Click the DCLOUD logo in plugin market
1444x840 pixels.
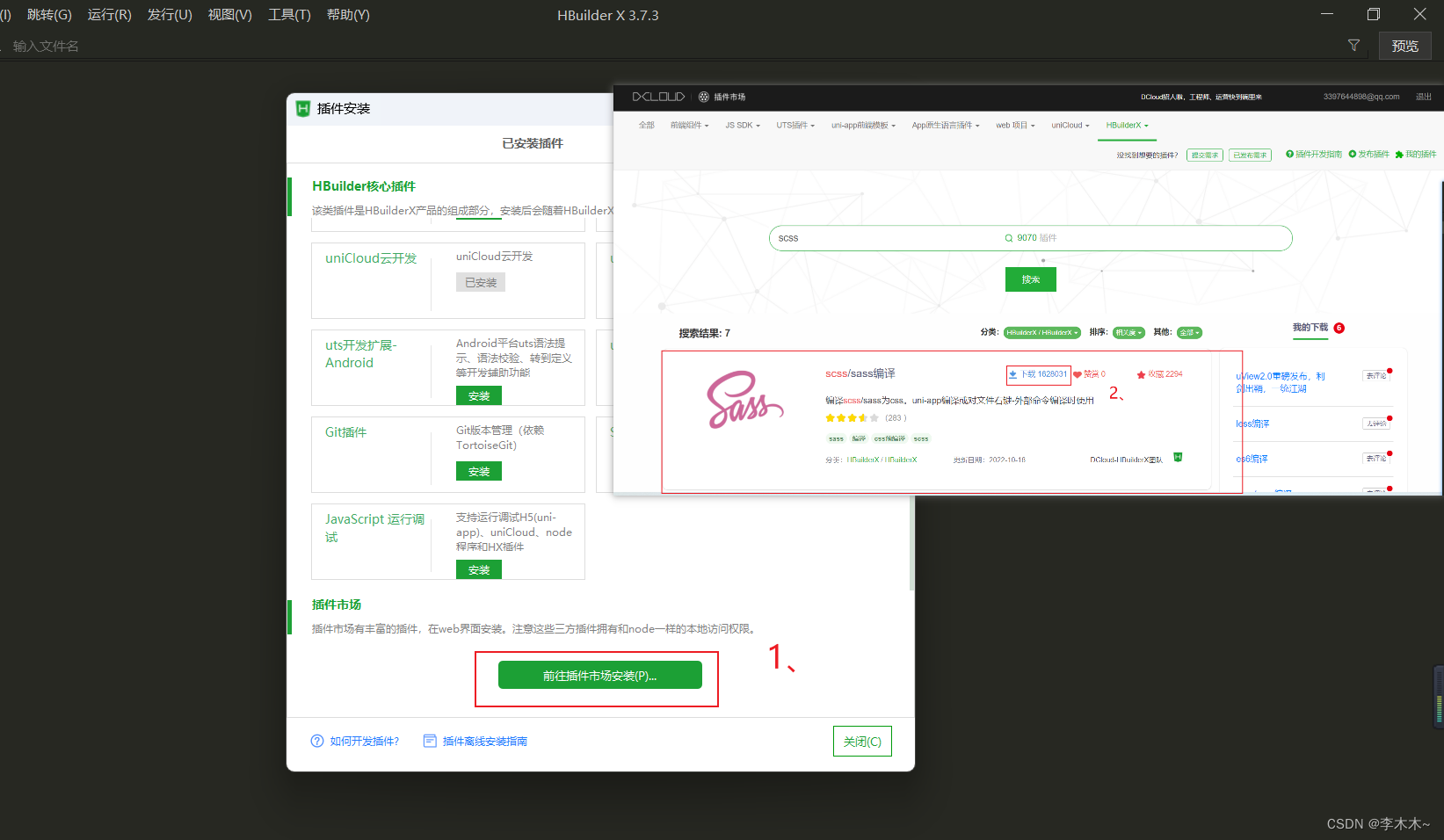[658, 97]
